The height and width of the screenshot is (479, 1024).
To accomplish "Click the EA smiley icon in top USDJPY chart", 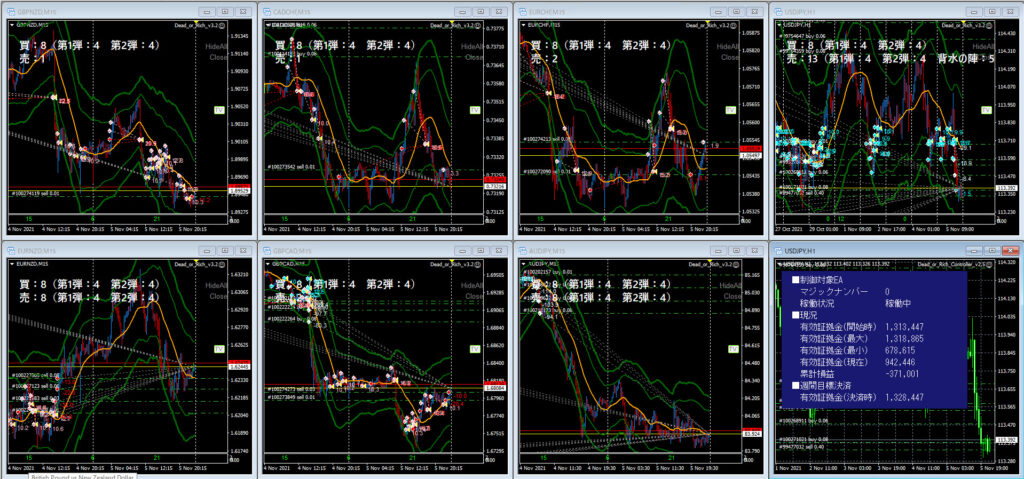I will coord(989,25).
